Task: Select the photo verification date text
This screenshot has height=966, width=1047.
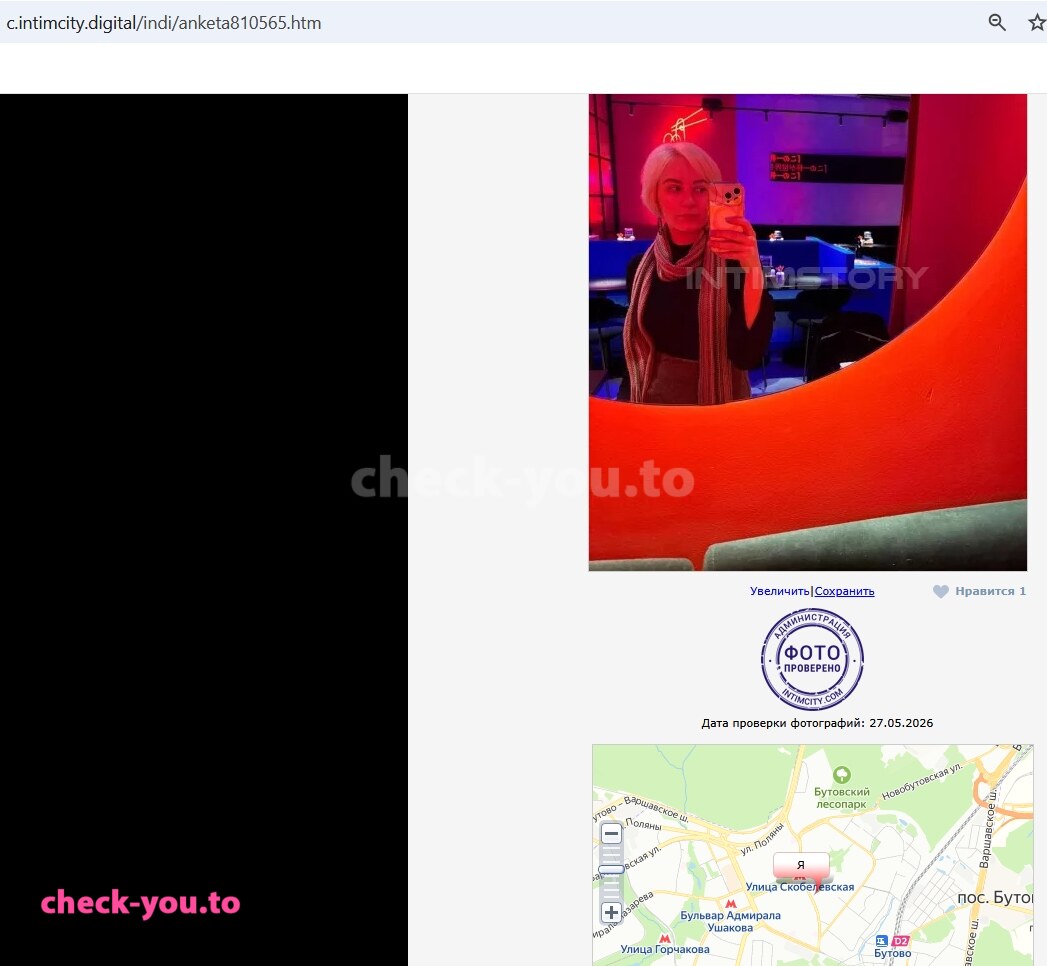Action: 817,723
